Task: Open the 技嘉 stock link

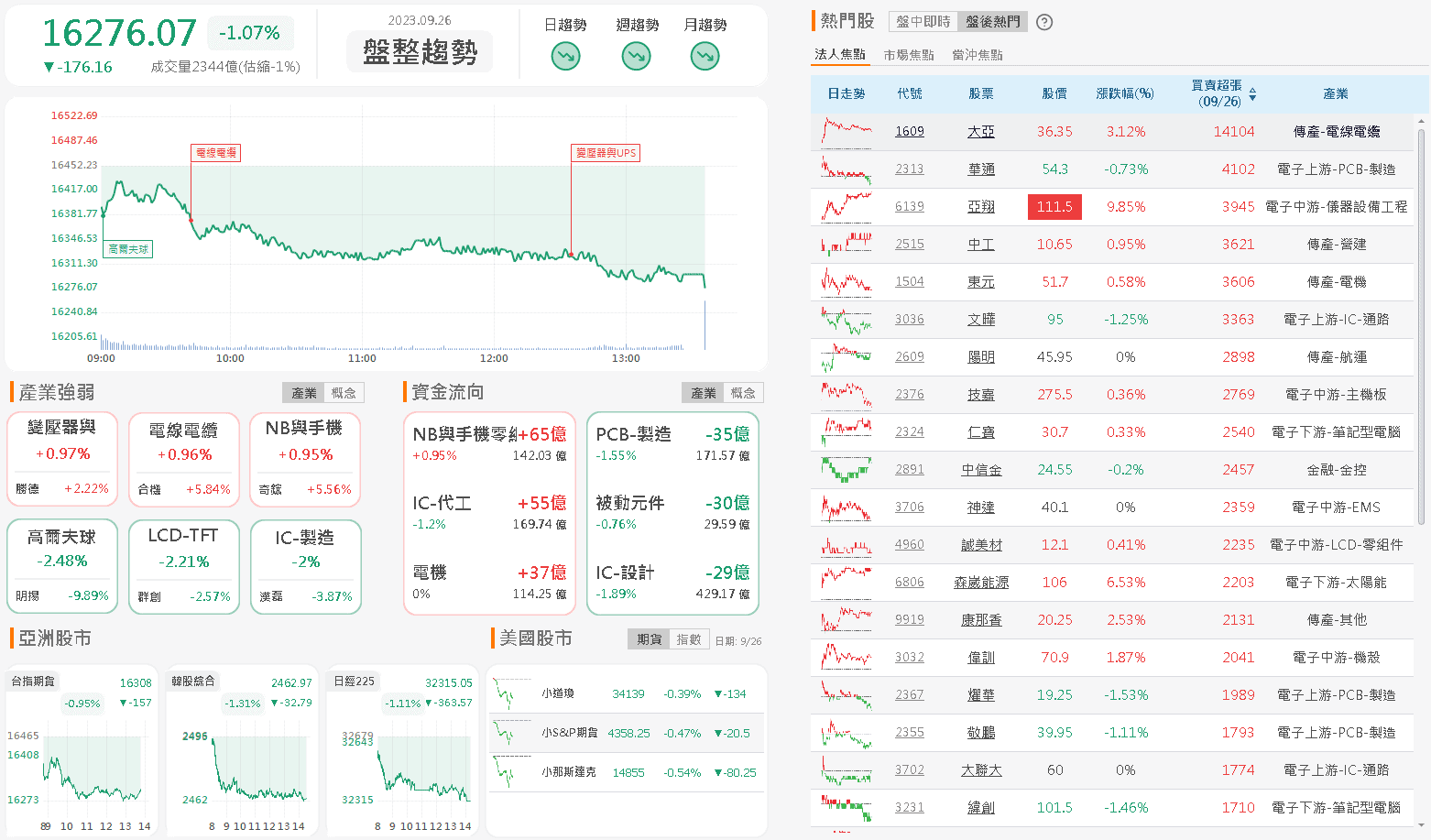Action: [981, 395]
